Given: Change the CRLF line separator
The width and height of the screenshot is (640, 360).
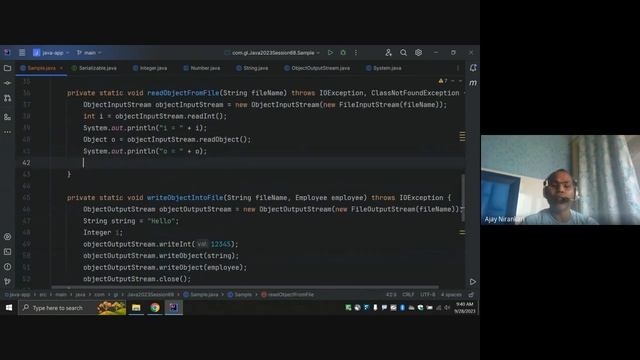Looking at the screenshot, I should coord(408,295).
